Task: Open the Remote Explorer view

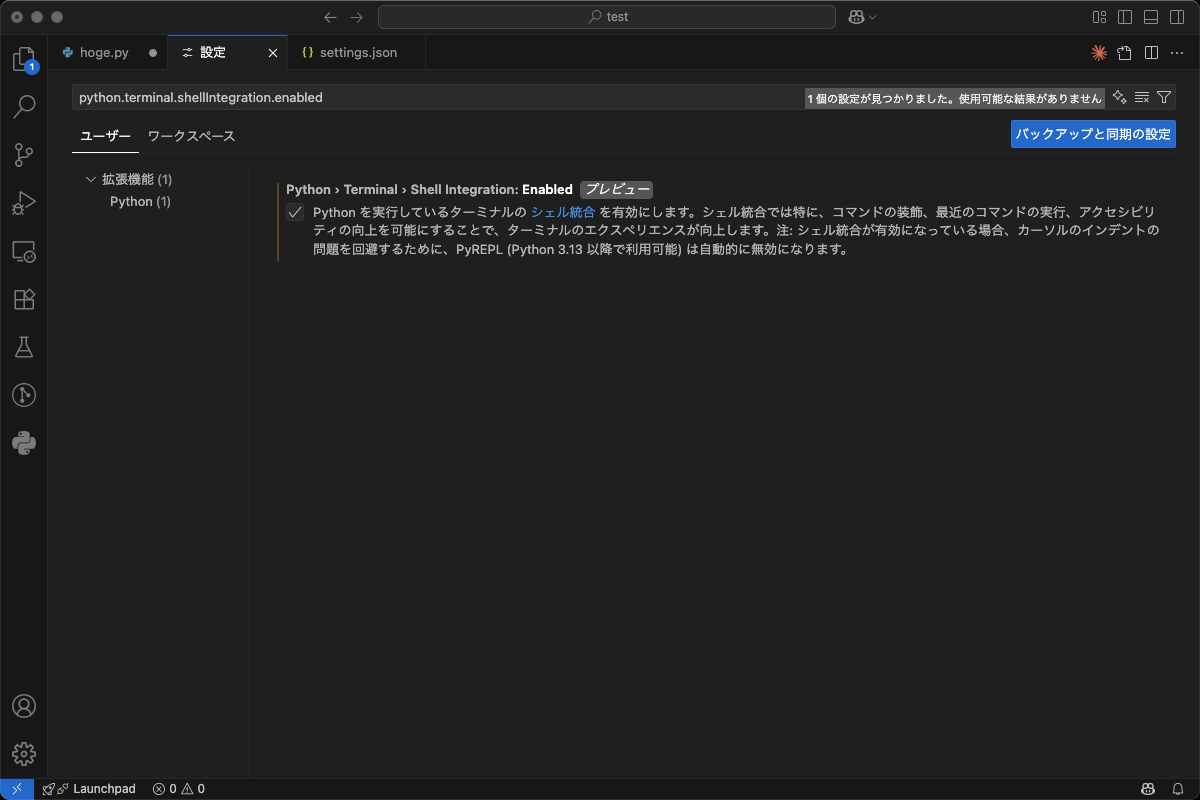Action: tap(23, 251)
